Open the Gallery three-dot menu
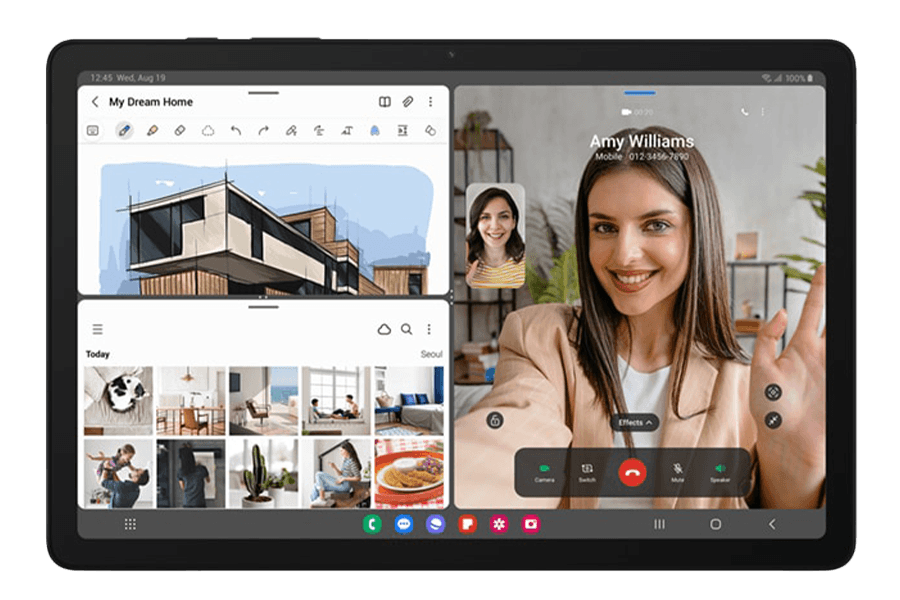 (x=429, y=329)
